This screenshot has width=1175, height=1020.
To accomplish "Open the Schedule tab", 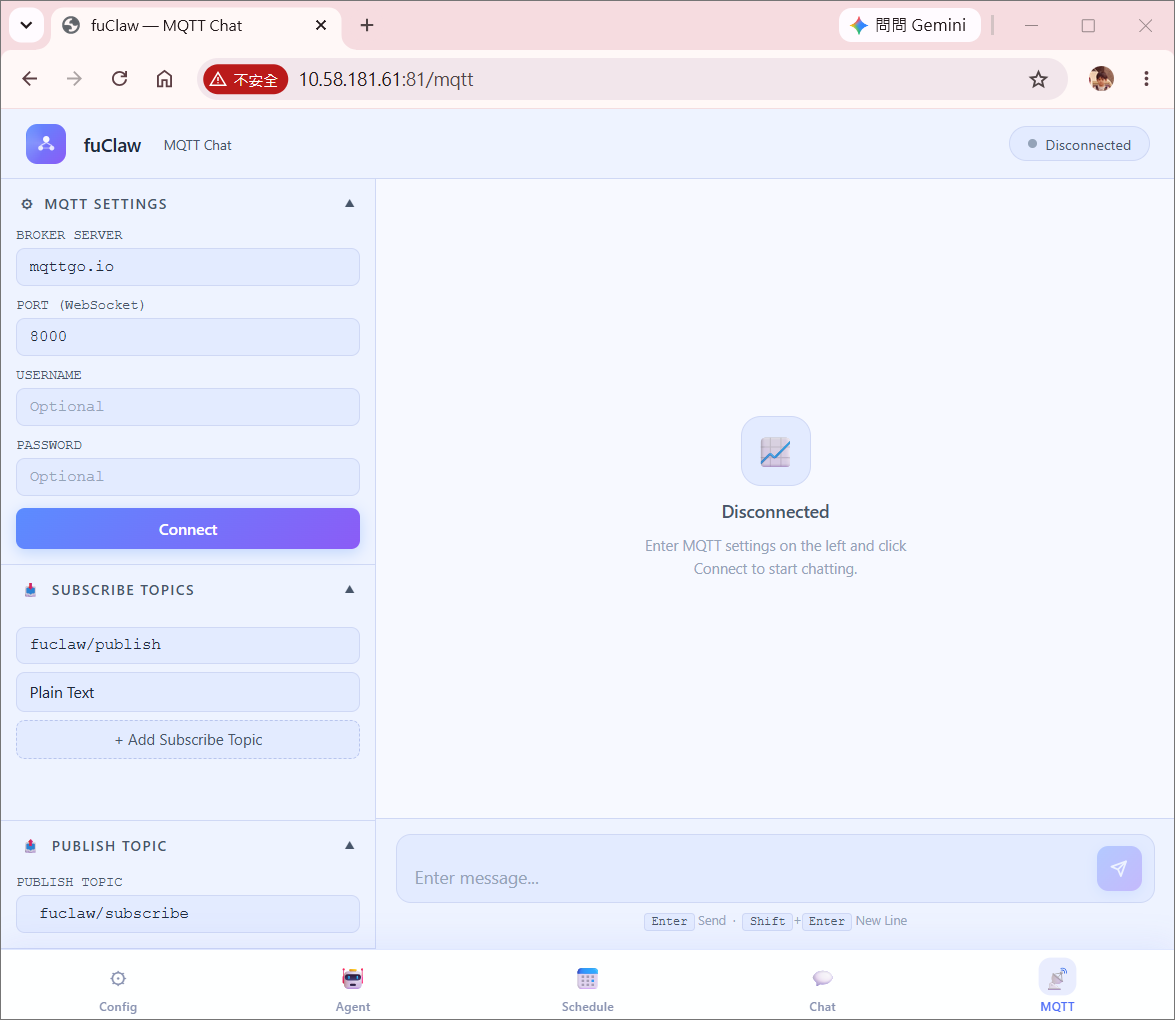I will pos(588,991).
